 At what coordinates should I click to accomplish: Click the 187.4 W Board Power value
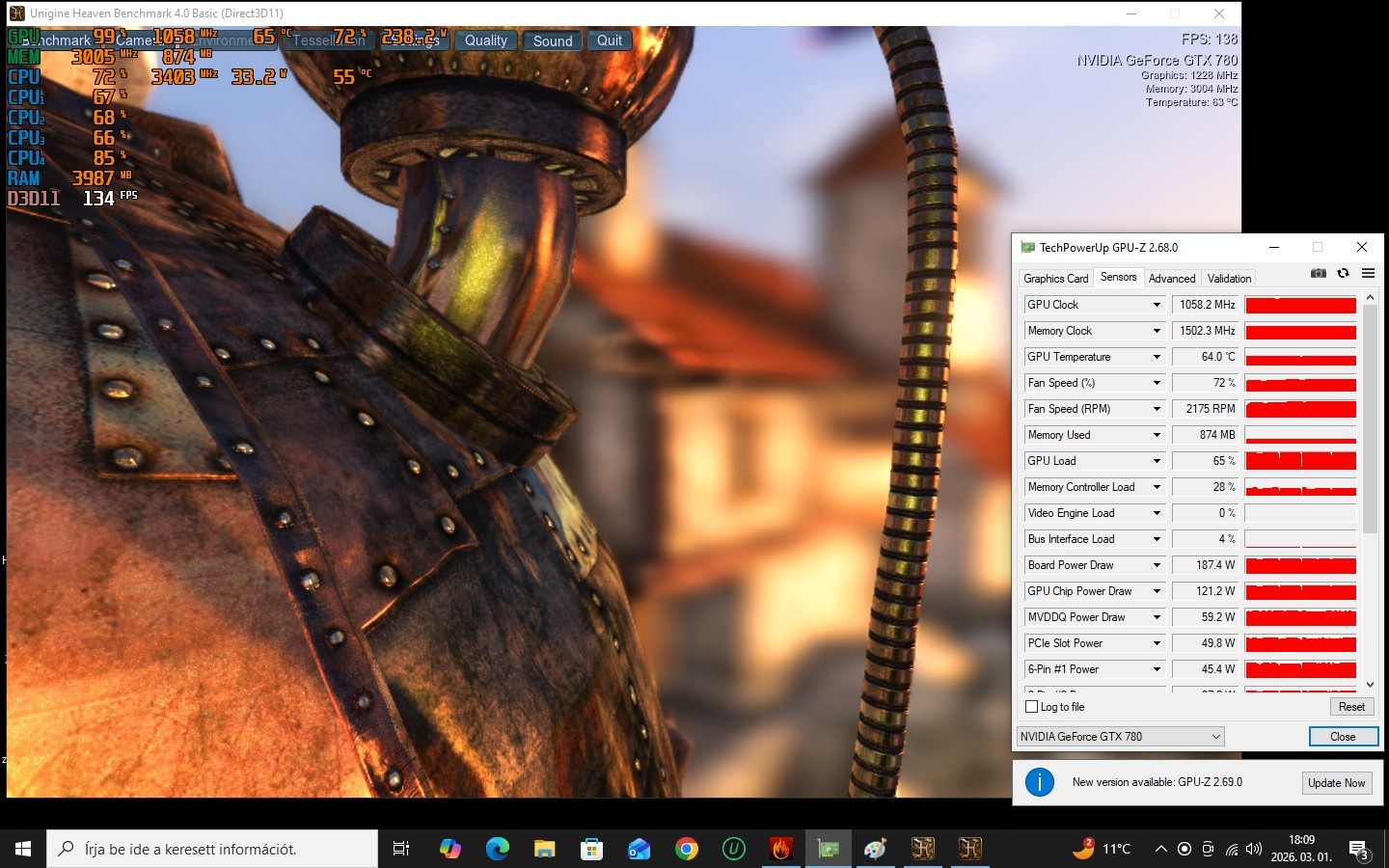point(1206,565)
